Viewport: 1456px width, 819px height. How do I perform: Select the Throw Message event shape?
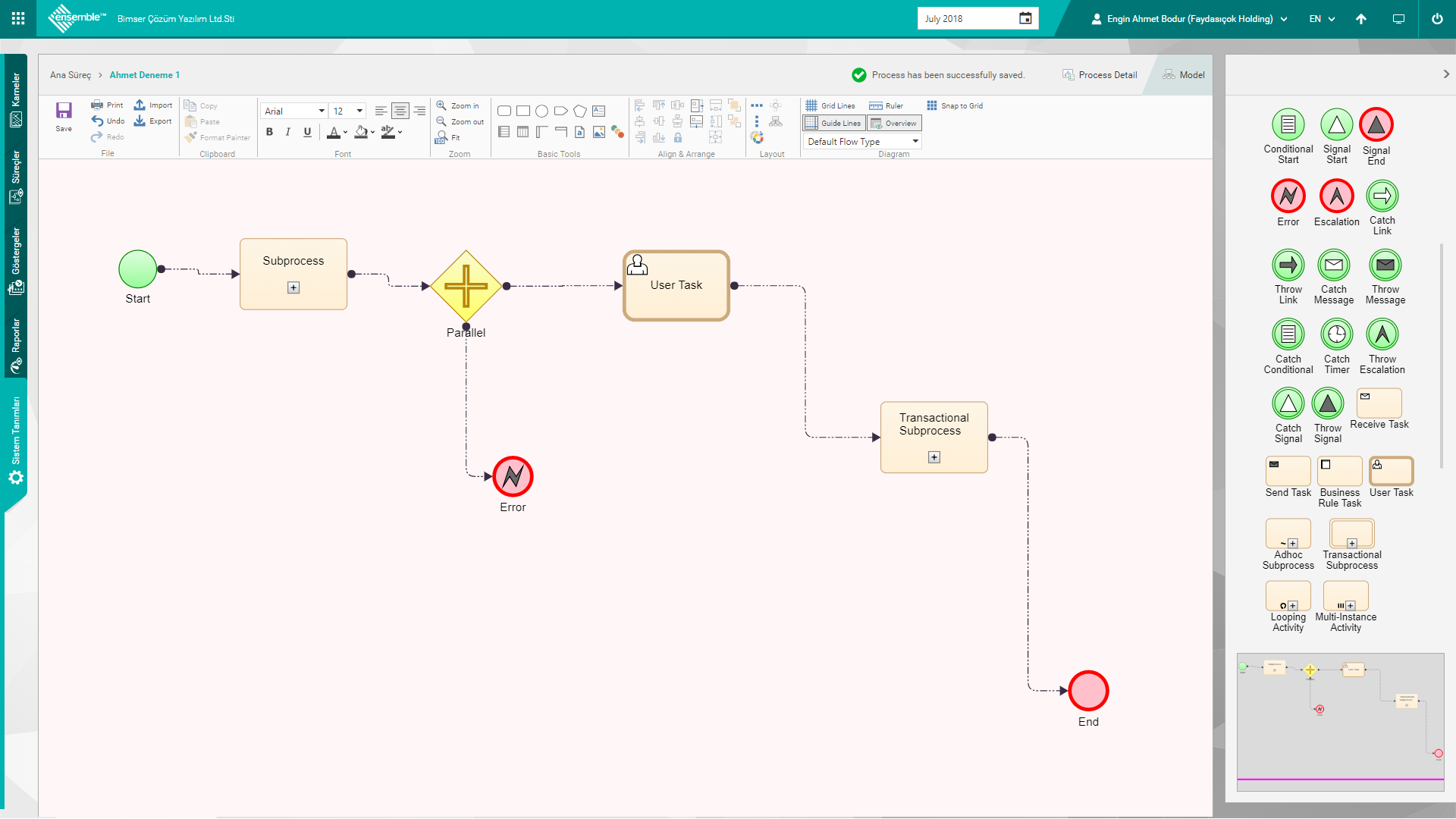[x=1385, y=265]
